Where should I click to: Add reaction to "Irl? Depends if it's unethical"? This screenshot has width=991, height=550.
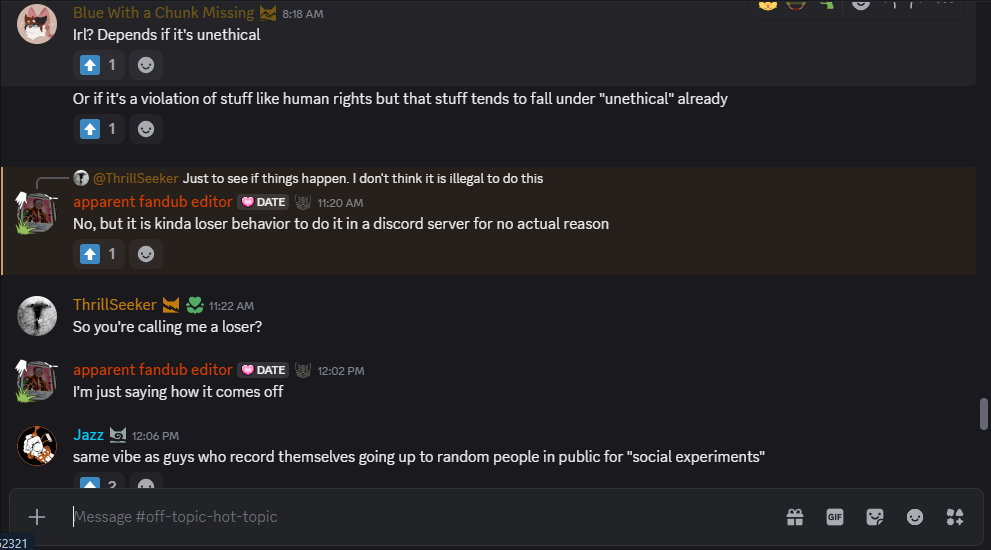coord(146,65)
